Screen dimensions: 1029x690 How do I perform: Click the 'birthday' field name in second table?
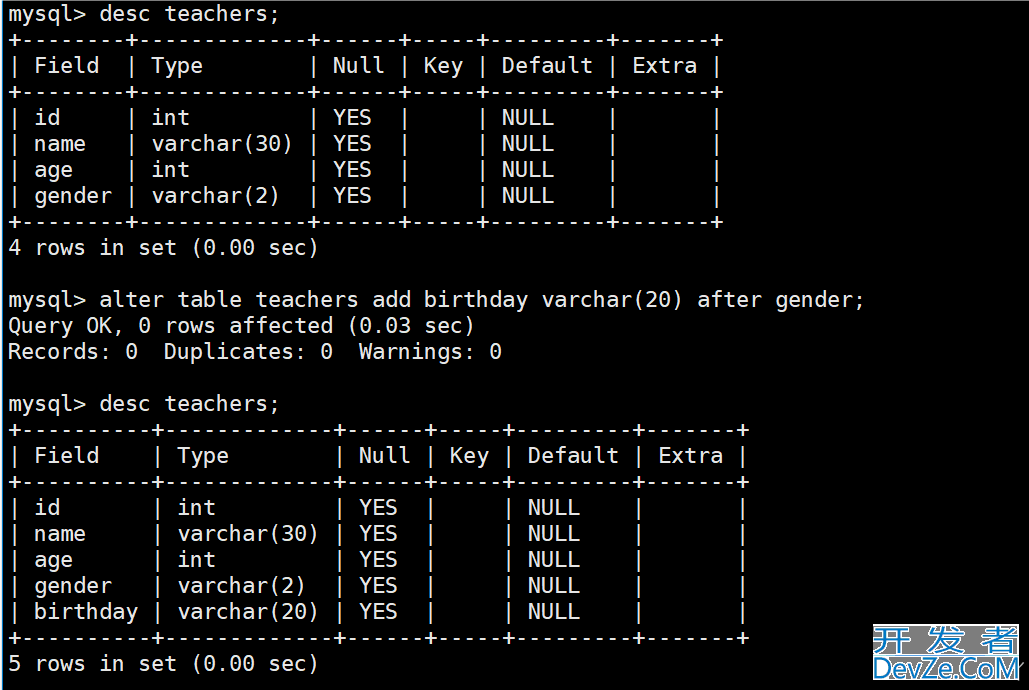pyautogui.click(x=86, y=611)
